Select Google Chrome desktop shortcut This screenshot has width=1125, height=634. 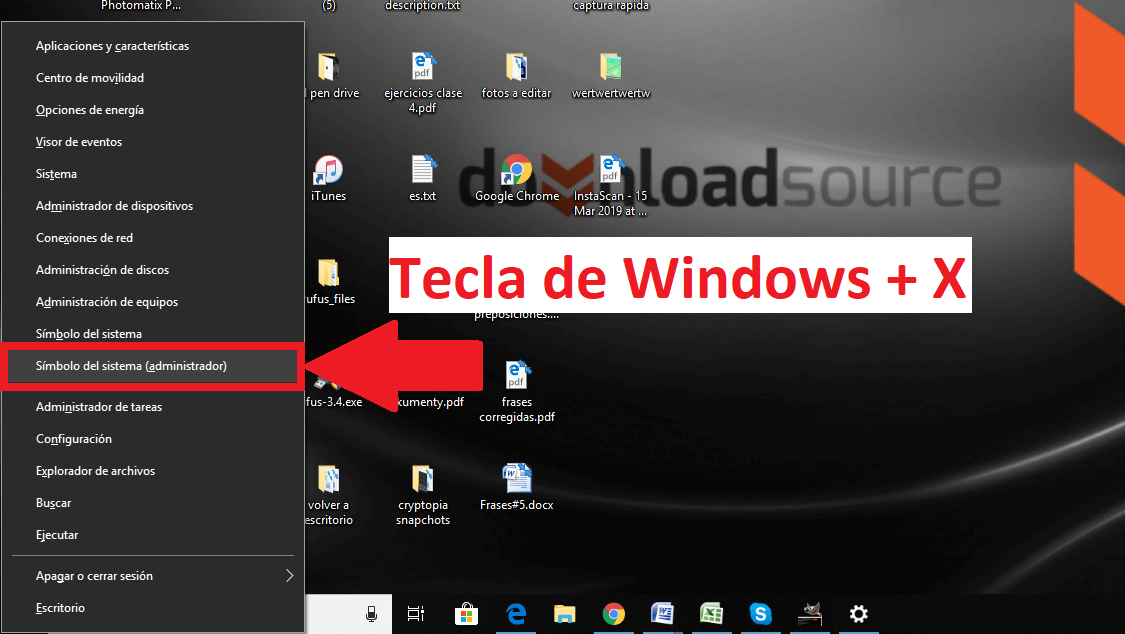tap(517, 171)
